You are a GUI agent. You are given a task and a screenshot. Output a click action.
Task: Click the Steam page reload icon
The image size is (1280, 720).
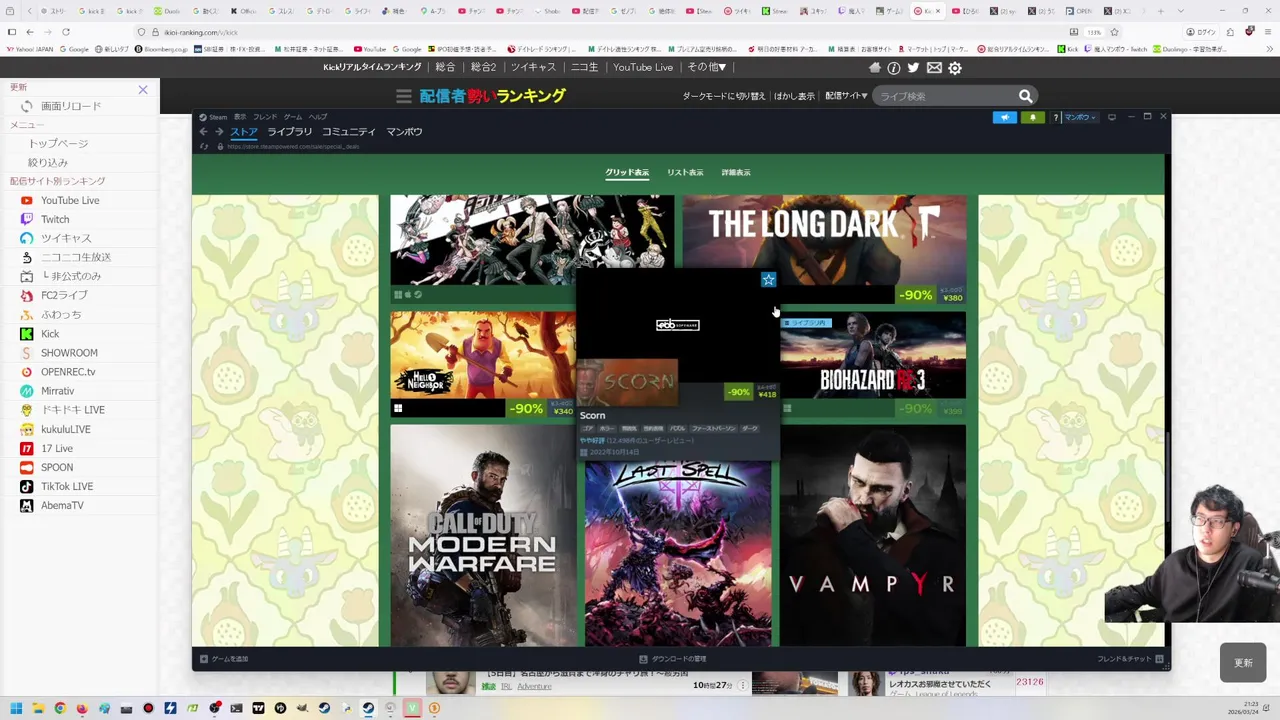tap(204, 146)
